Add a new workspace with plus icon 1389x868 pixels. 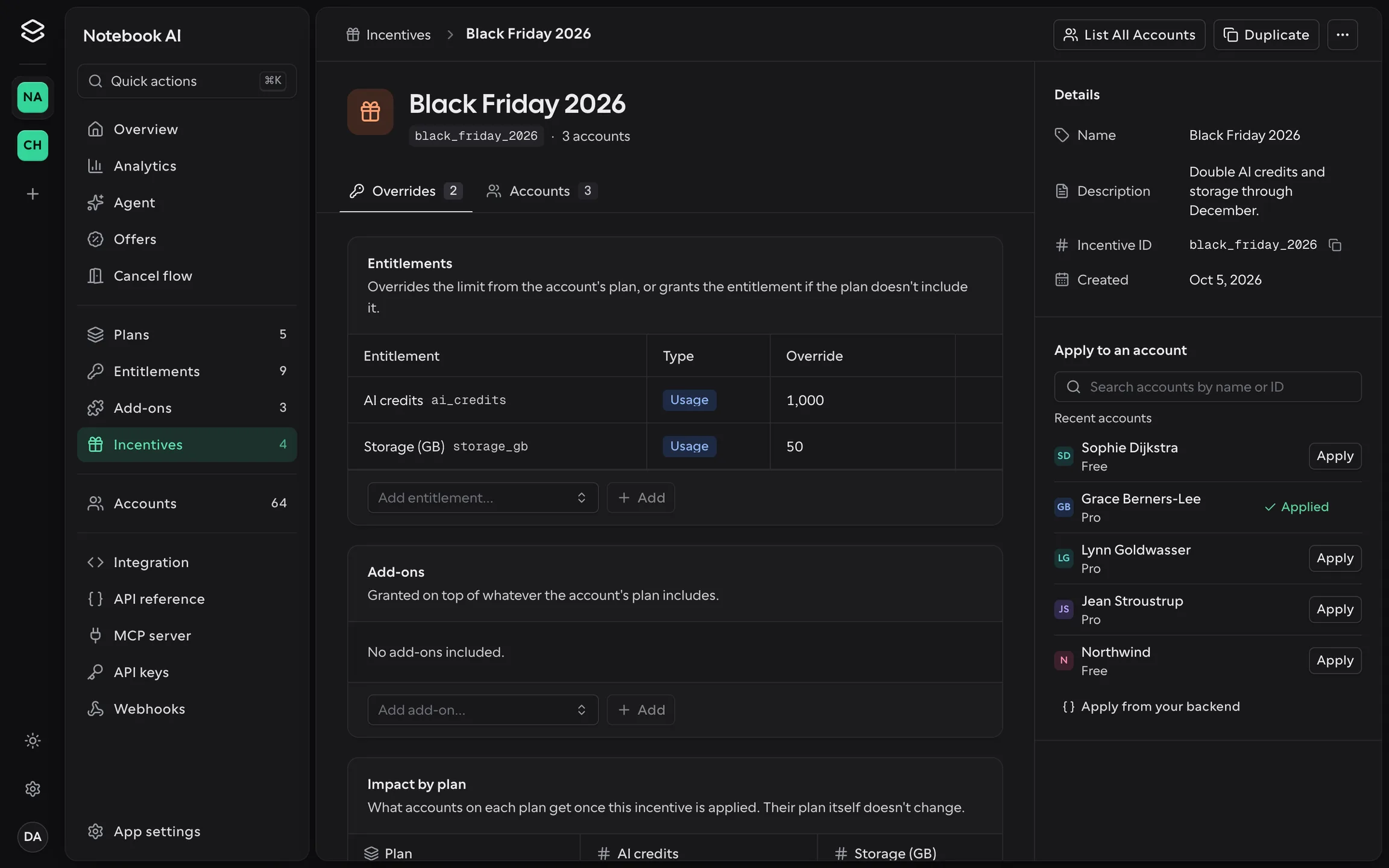click(33, 193)
